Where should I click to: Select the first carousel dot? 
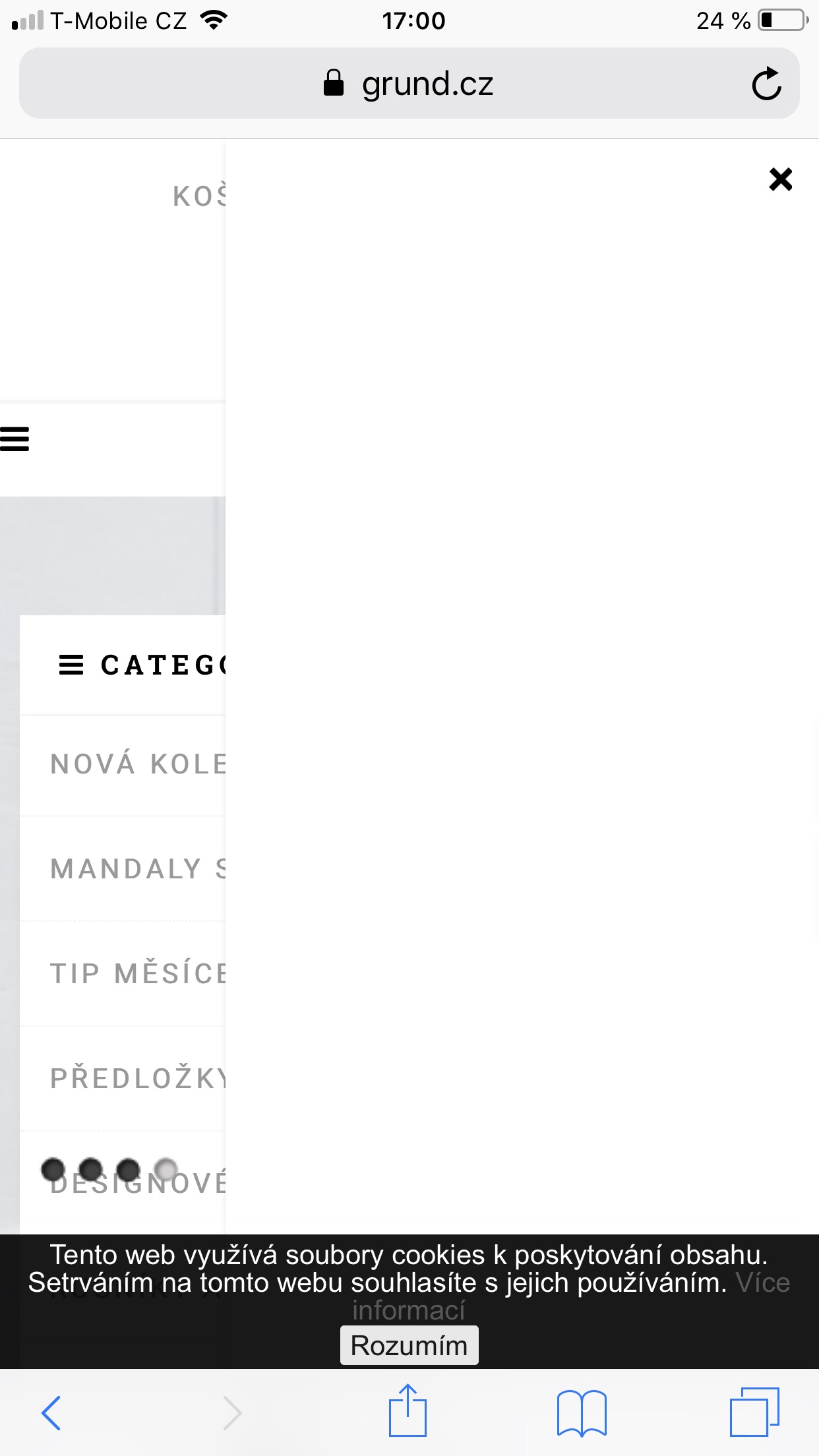pos(53,1170)
